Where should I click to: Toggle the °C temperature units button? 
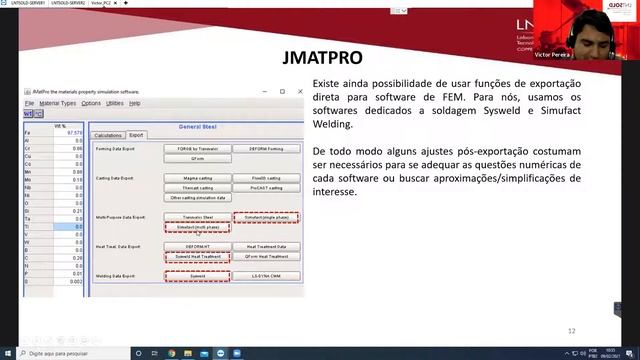38,114
